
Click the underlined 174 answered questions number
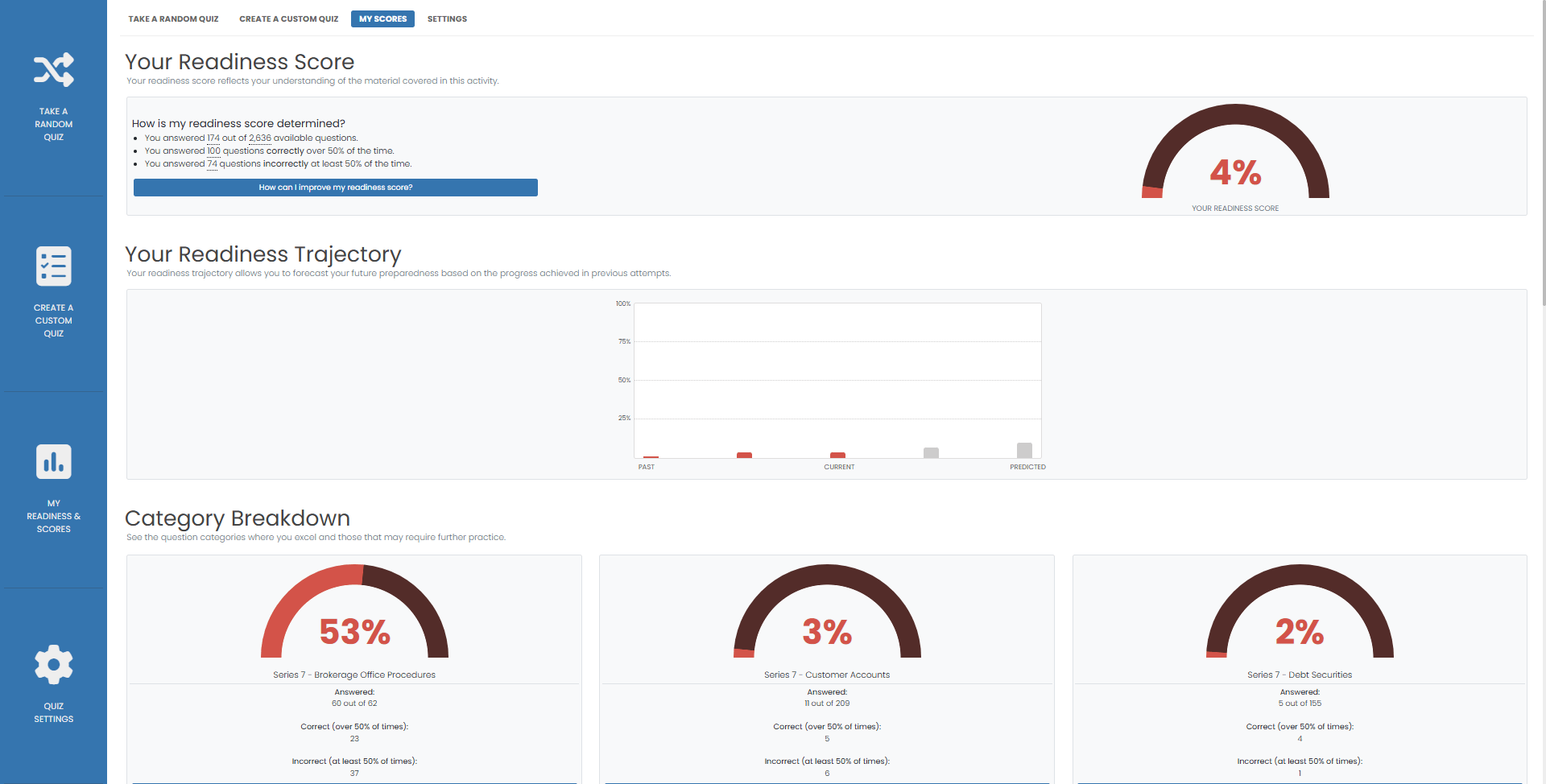coord(213,138)
